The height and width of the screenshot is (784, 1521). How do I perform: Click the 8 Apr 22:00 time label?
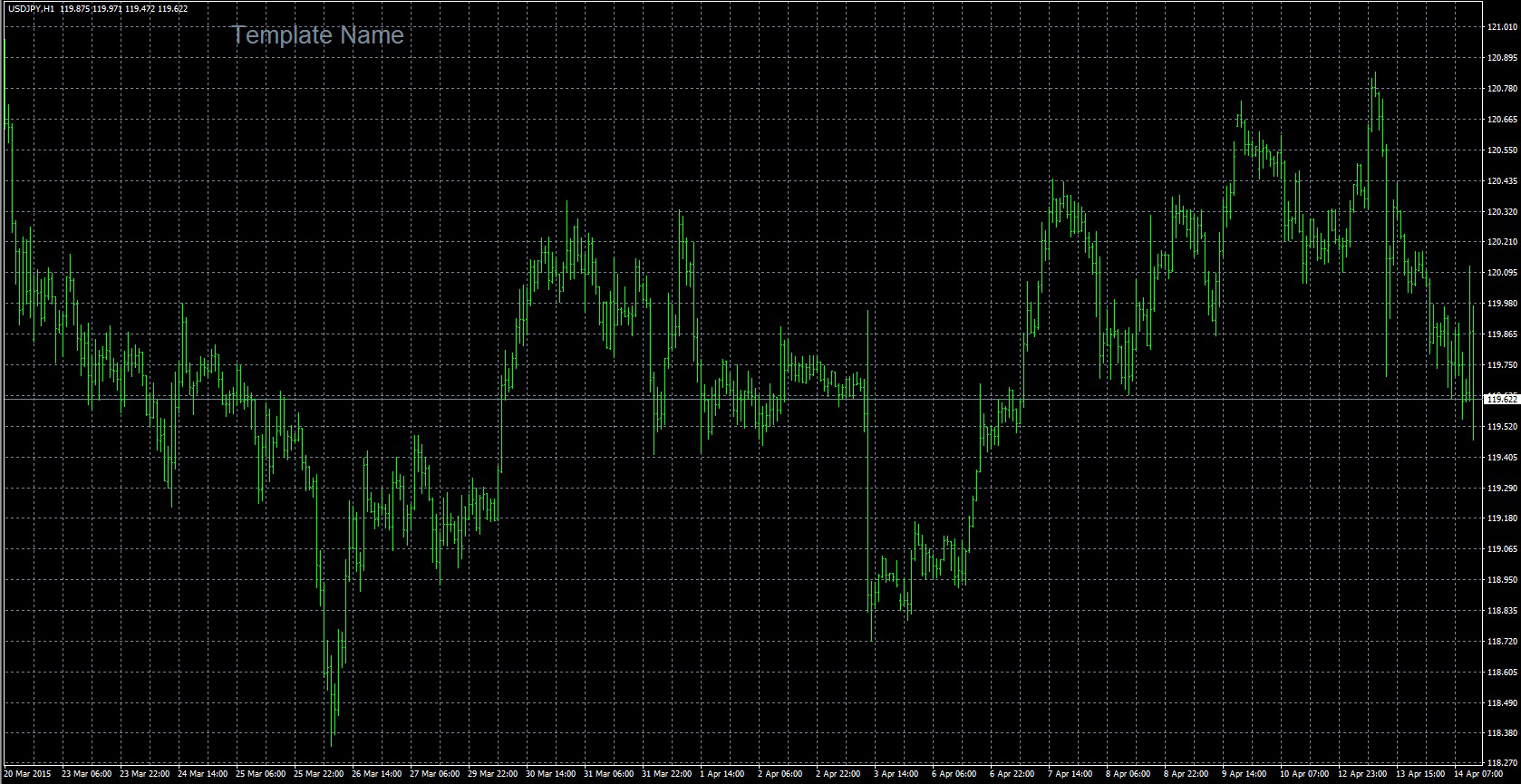(1187, 775)
